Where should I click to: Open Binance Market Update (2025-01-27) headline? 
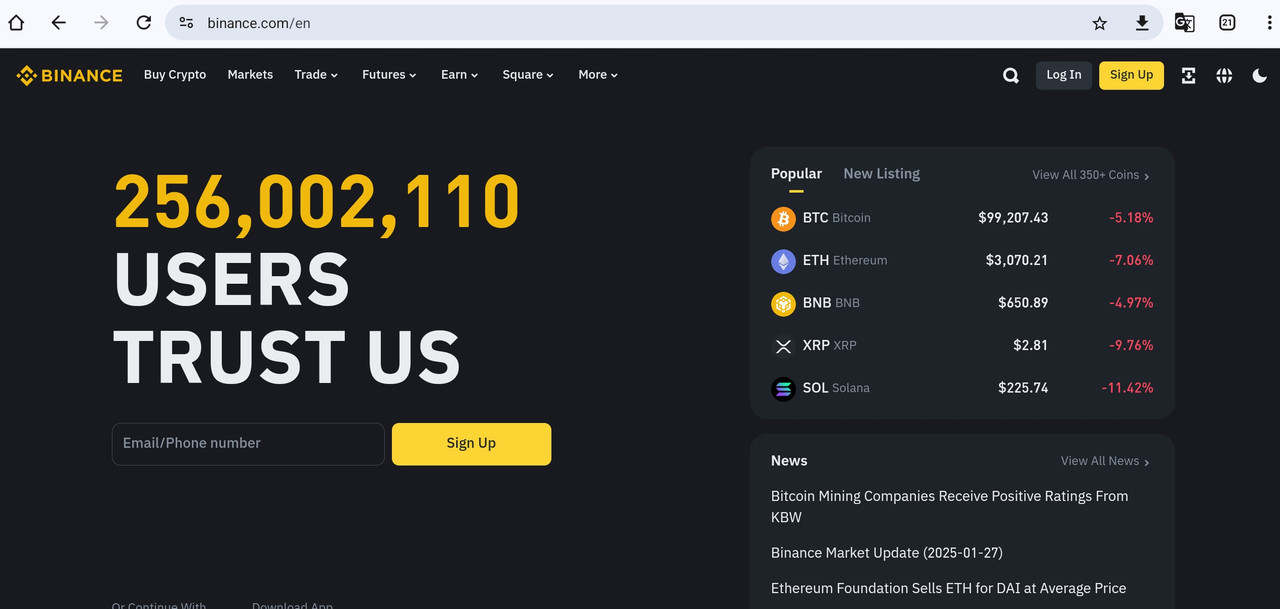[x=887, y=553]
